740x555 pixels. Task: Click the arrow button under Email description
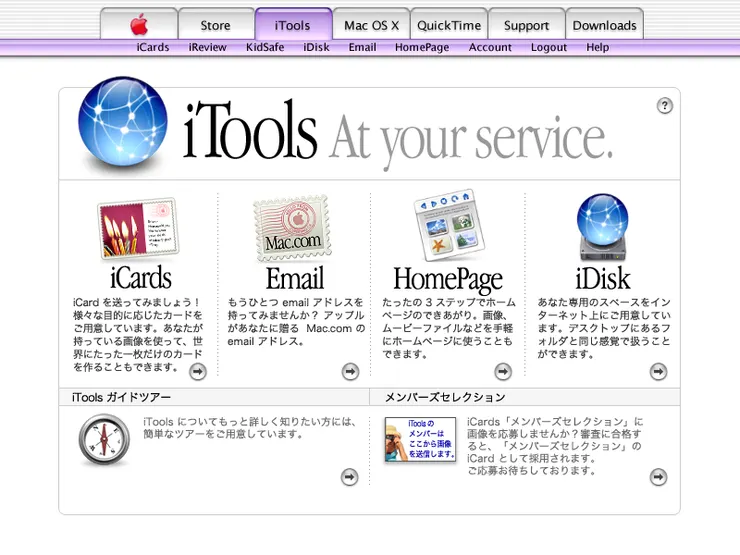click(x=350, y=371)
